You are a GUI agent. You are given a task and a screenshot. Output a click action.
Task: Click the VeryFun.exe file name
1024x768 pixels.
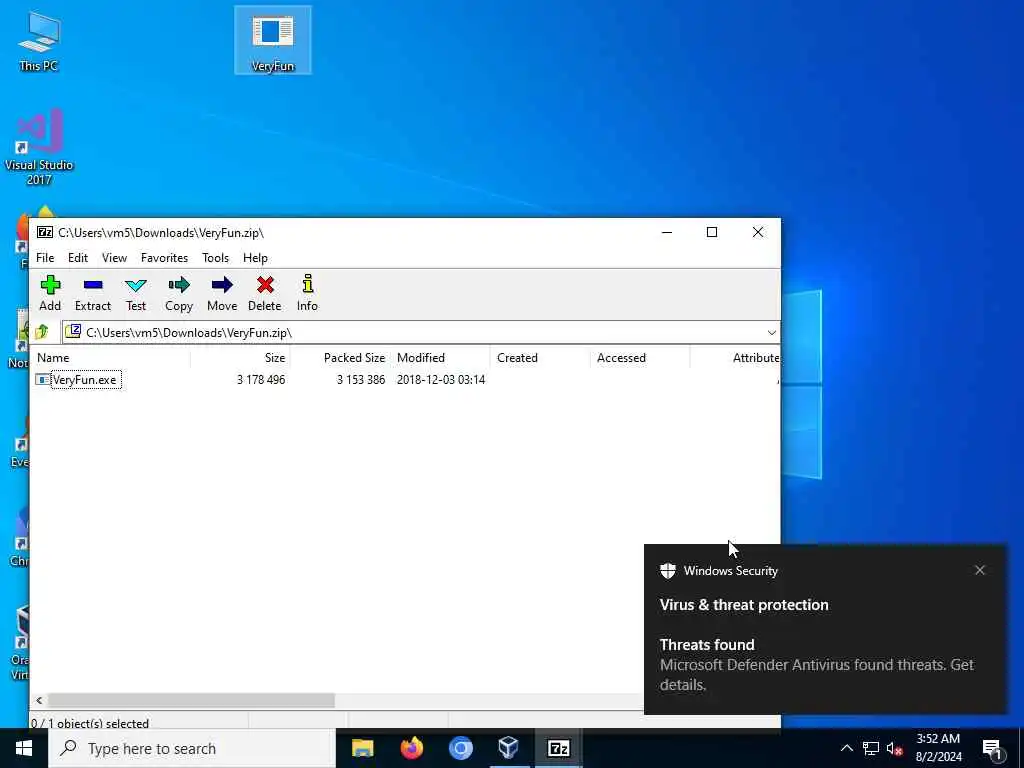tap(84, 379)
